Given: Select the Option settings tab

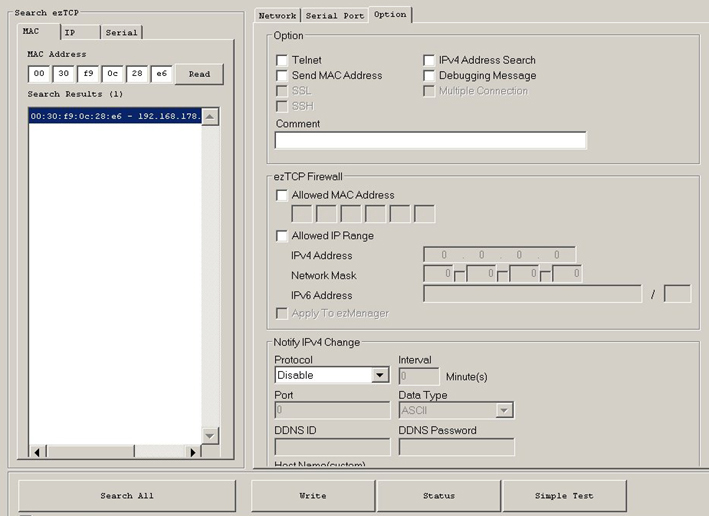Looking at the screenshot, I should coord(390,14).
